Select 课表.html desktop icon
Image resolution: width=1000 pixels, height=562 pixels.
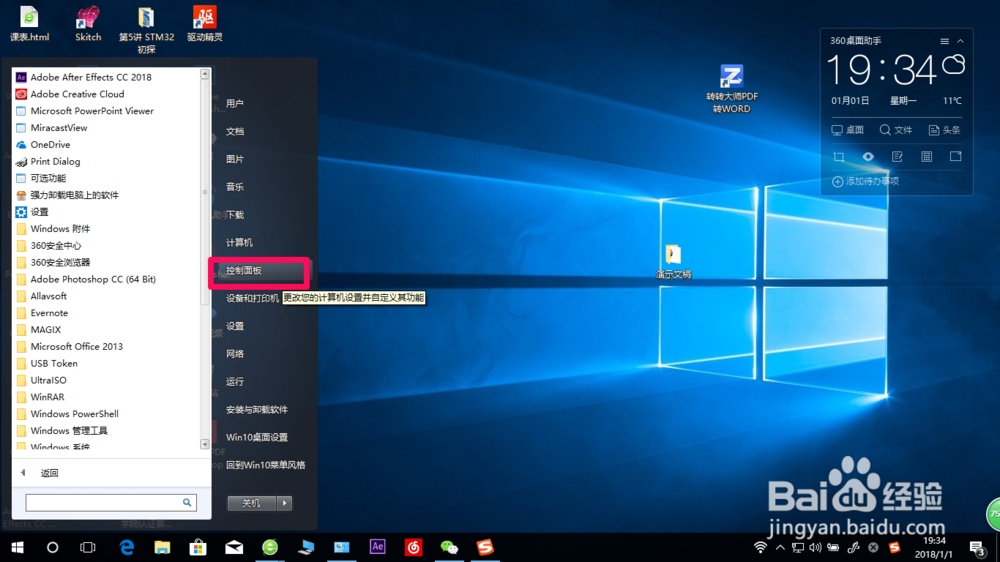coord(29,24)
